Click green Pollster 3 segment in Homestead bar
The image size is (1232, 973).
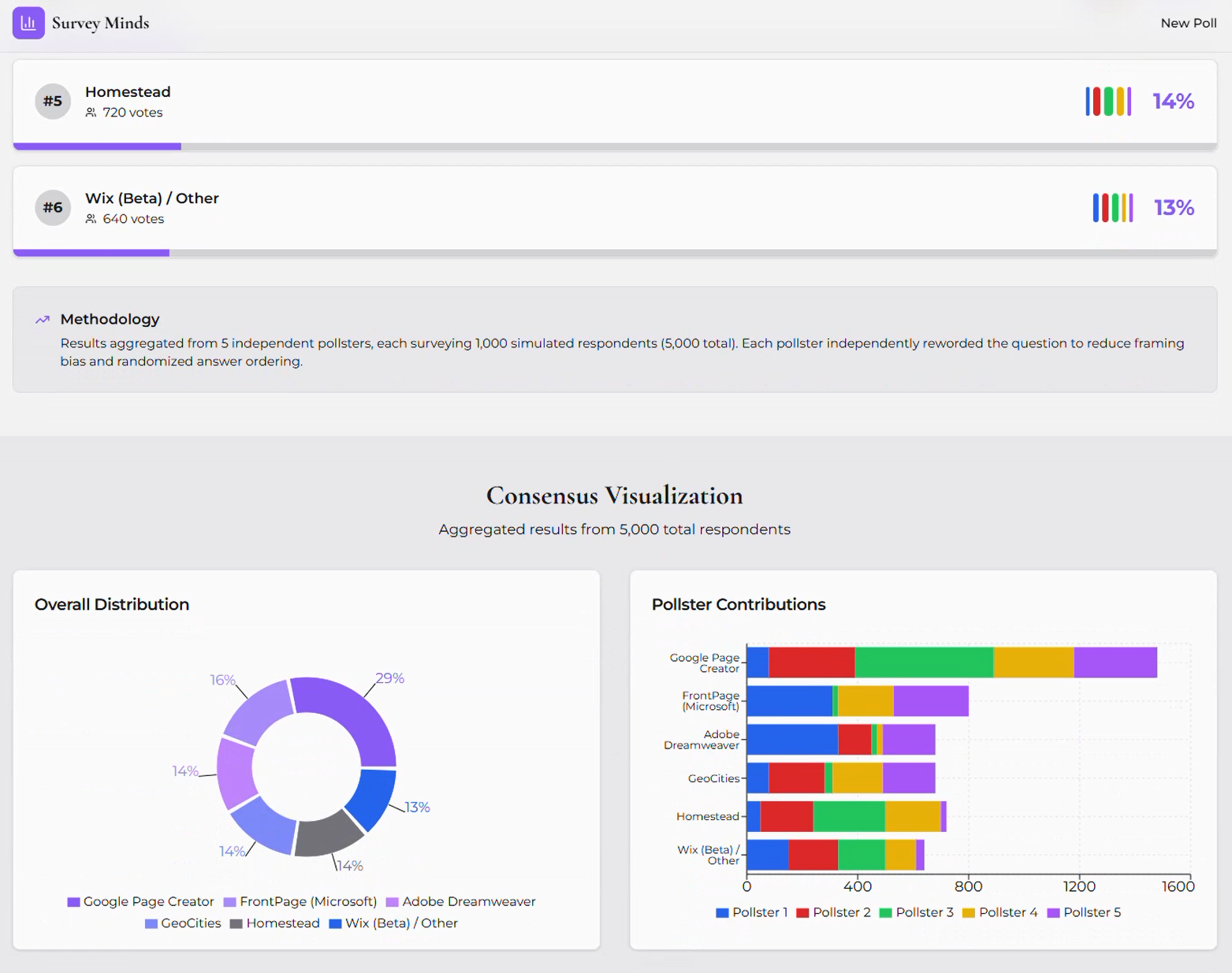[849, 817]
